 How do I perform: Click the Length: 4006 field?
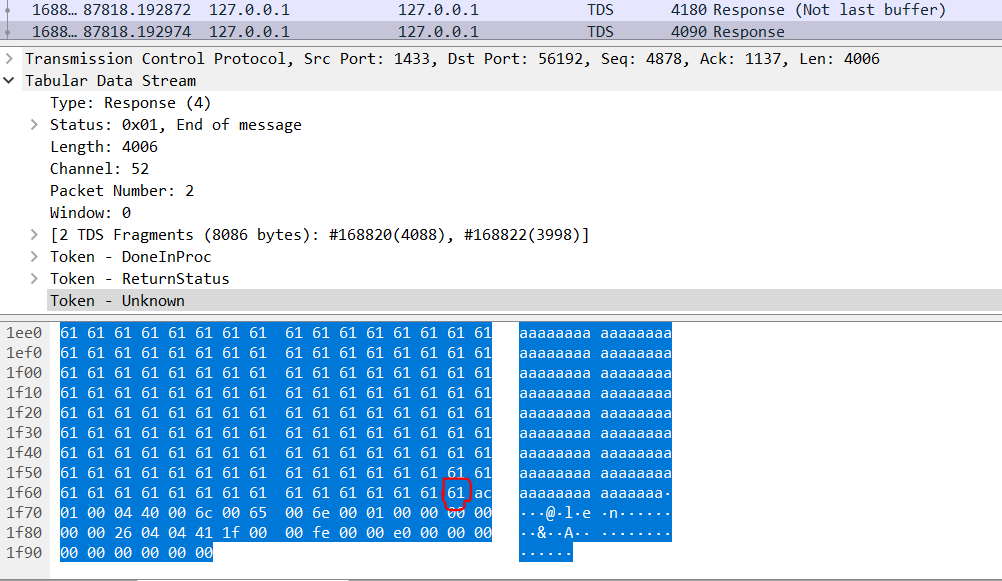pyautogui.click(x=104, y=147)
